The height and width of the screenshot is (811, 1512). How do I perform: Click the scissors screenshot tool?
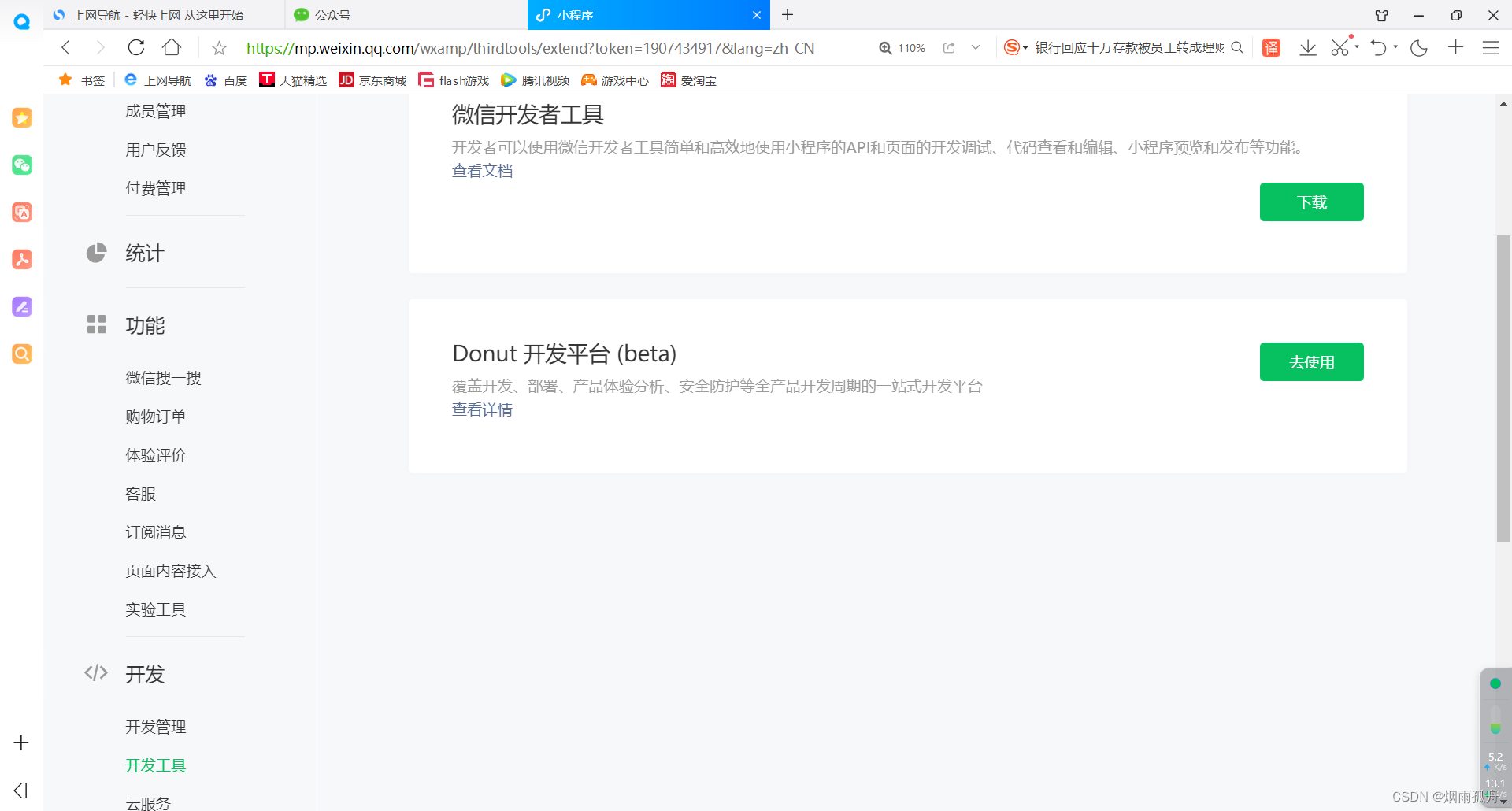click(x=1340, y=47)
